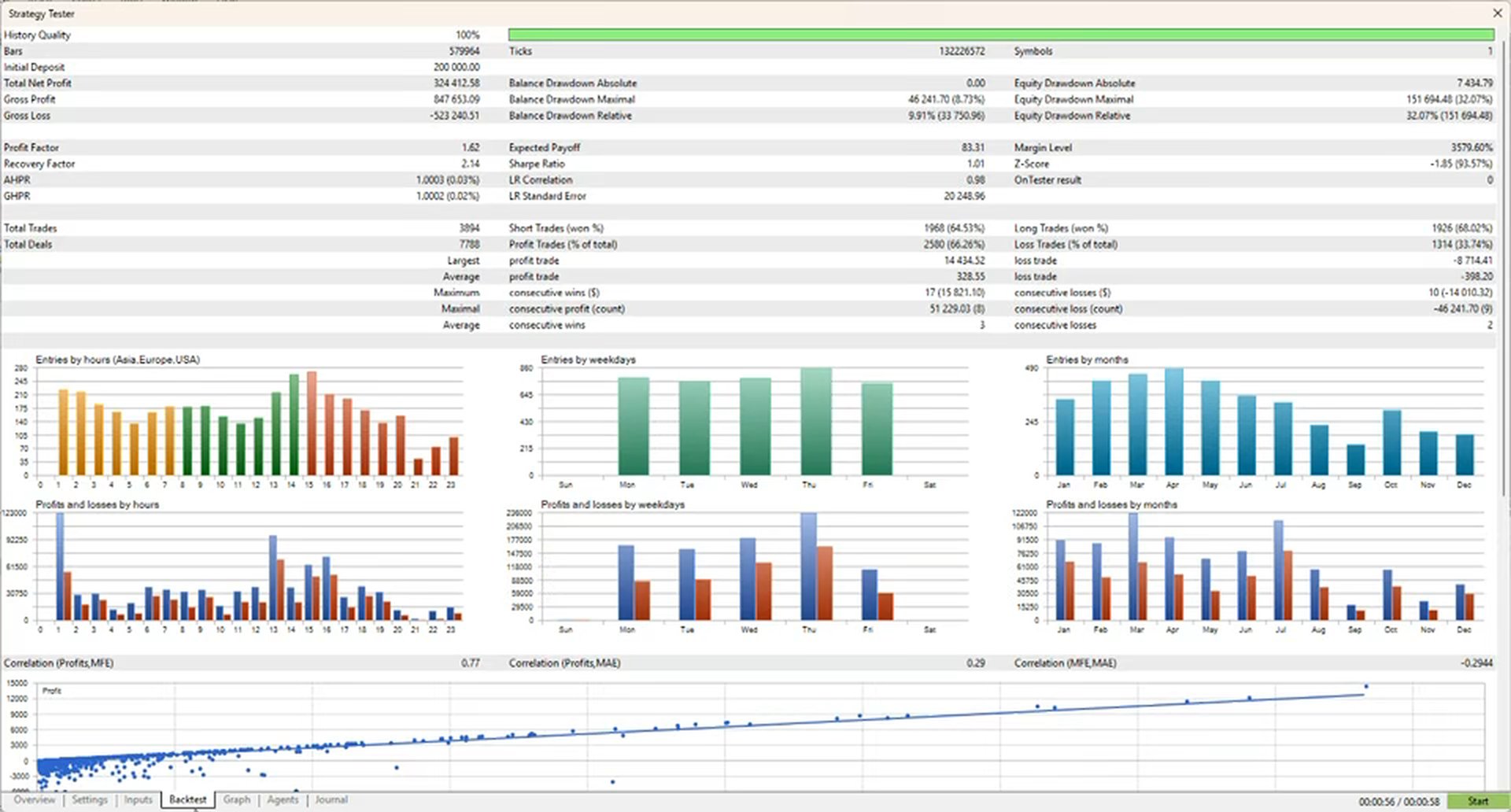Open the Graph tab
The image size is (1511, 812).
pyautogui.click(x=237, y=799)
